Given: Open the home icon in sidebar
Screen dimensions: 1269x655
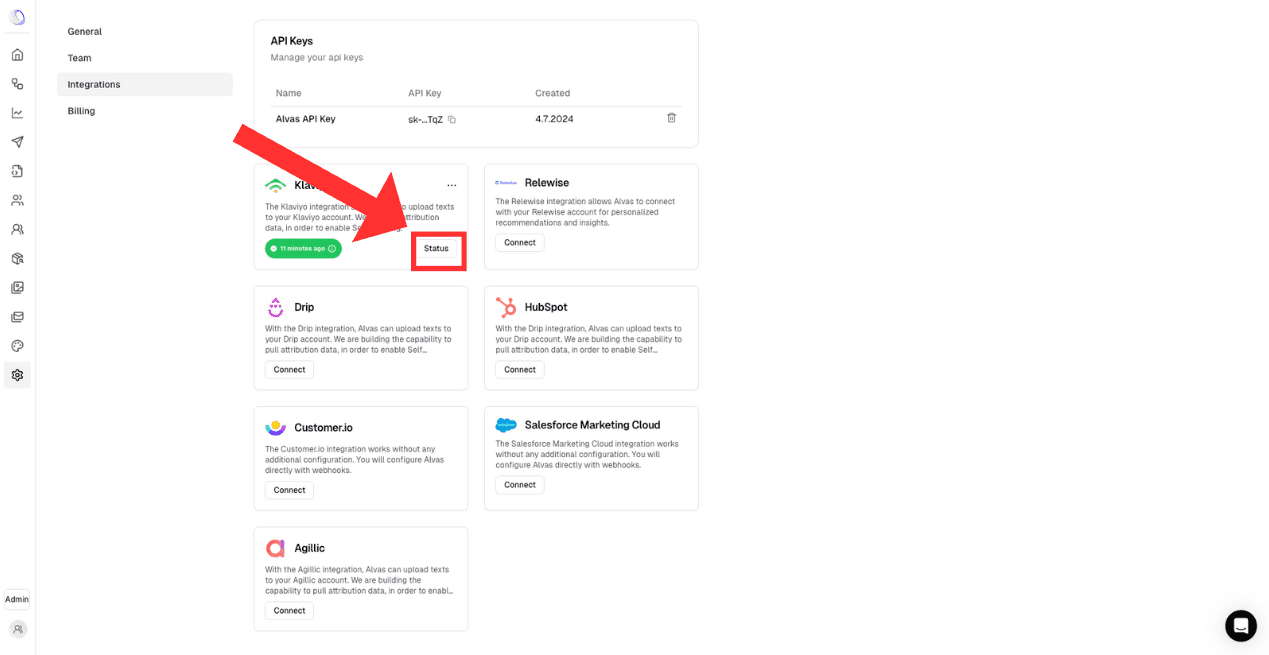Looking at the screenshot, I should click(x=17, y=55).
